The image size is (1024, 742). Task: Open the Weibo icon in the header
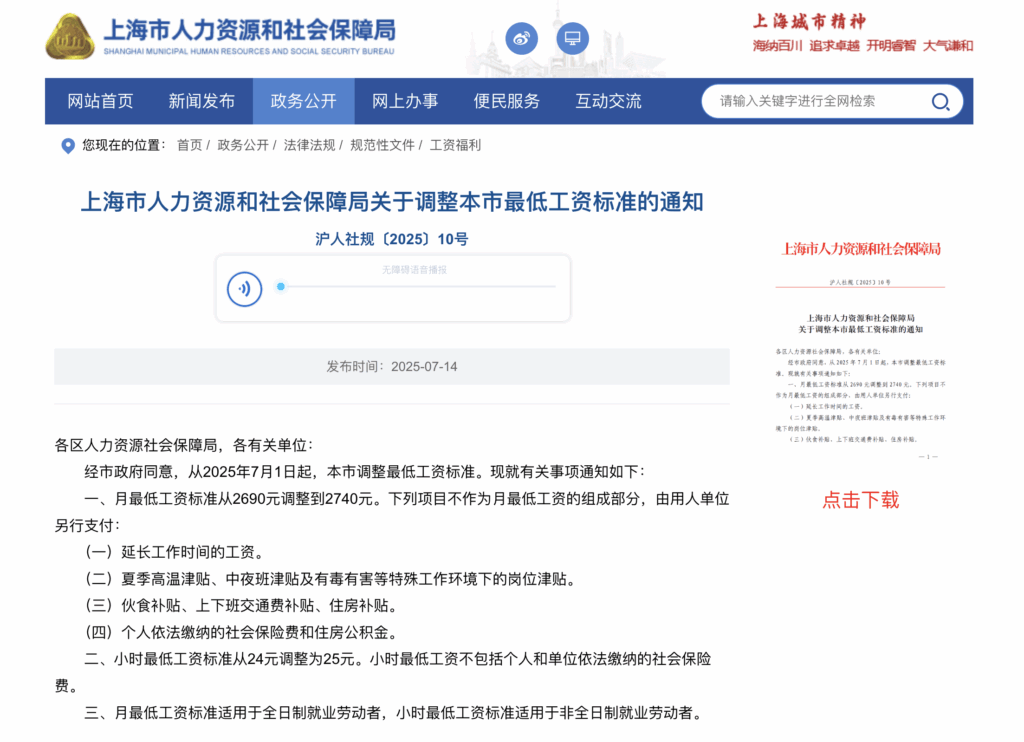point(521,39)
